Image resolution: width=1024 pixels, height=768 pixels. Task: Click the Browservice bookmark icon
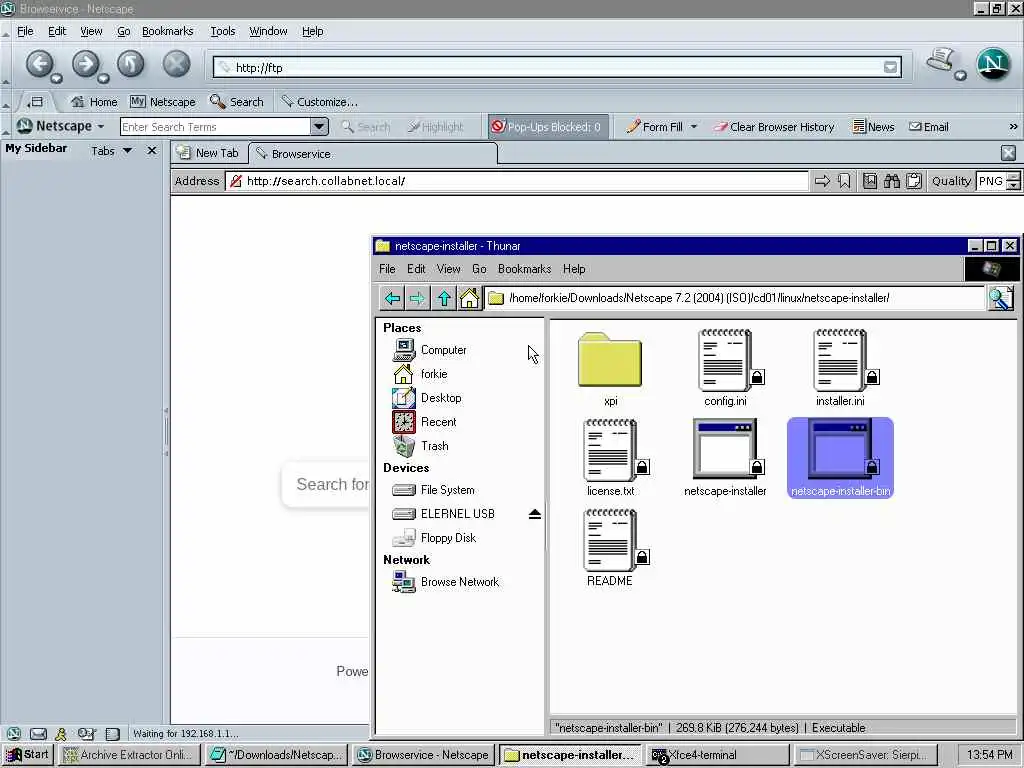844,181
